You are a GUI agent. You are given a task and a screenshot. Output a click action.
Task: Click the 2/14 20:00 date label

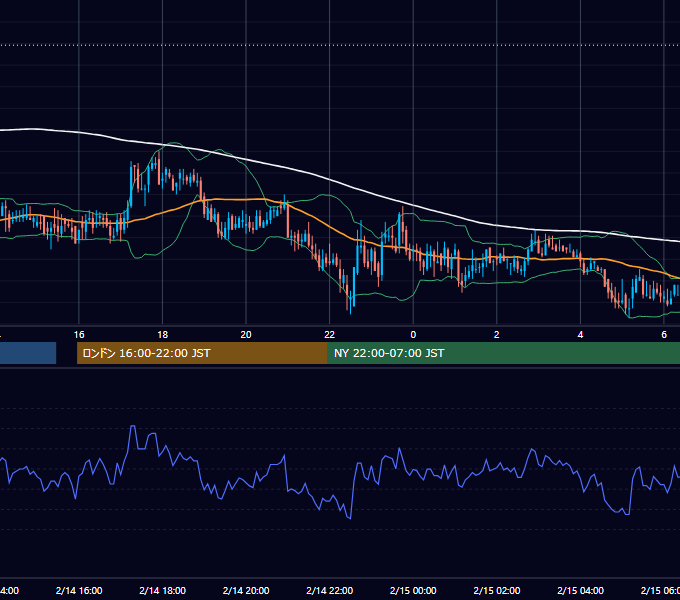coord(246,590)
